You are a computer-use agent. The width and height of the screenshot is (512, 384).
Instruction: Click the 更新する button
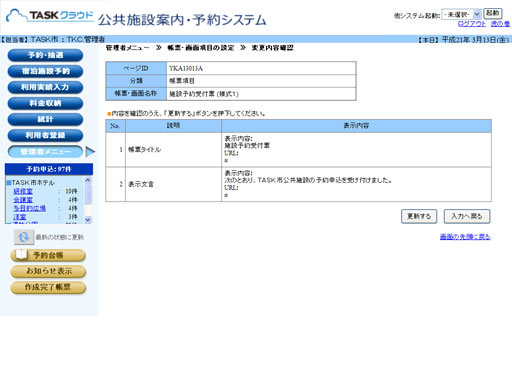pyautogui.click(x=419, y=216)
